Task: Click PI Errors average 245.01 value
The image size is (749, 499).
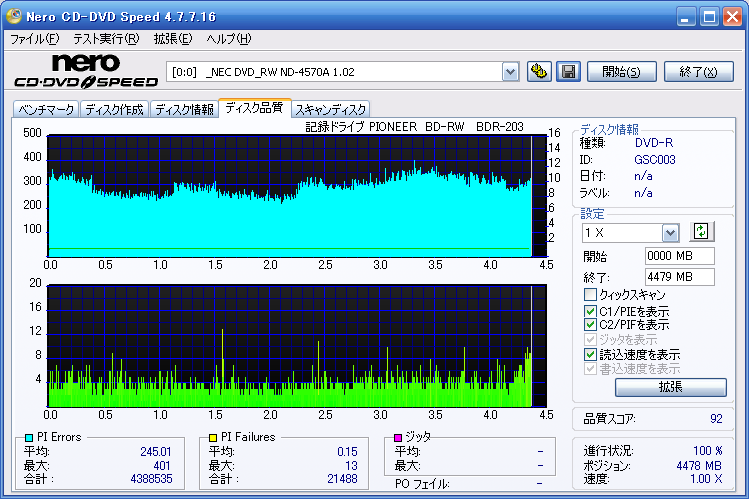Action: point(156,452)
